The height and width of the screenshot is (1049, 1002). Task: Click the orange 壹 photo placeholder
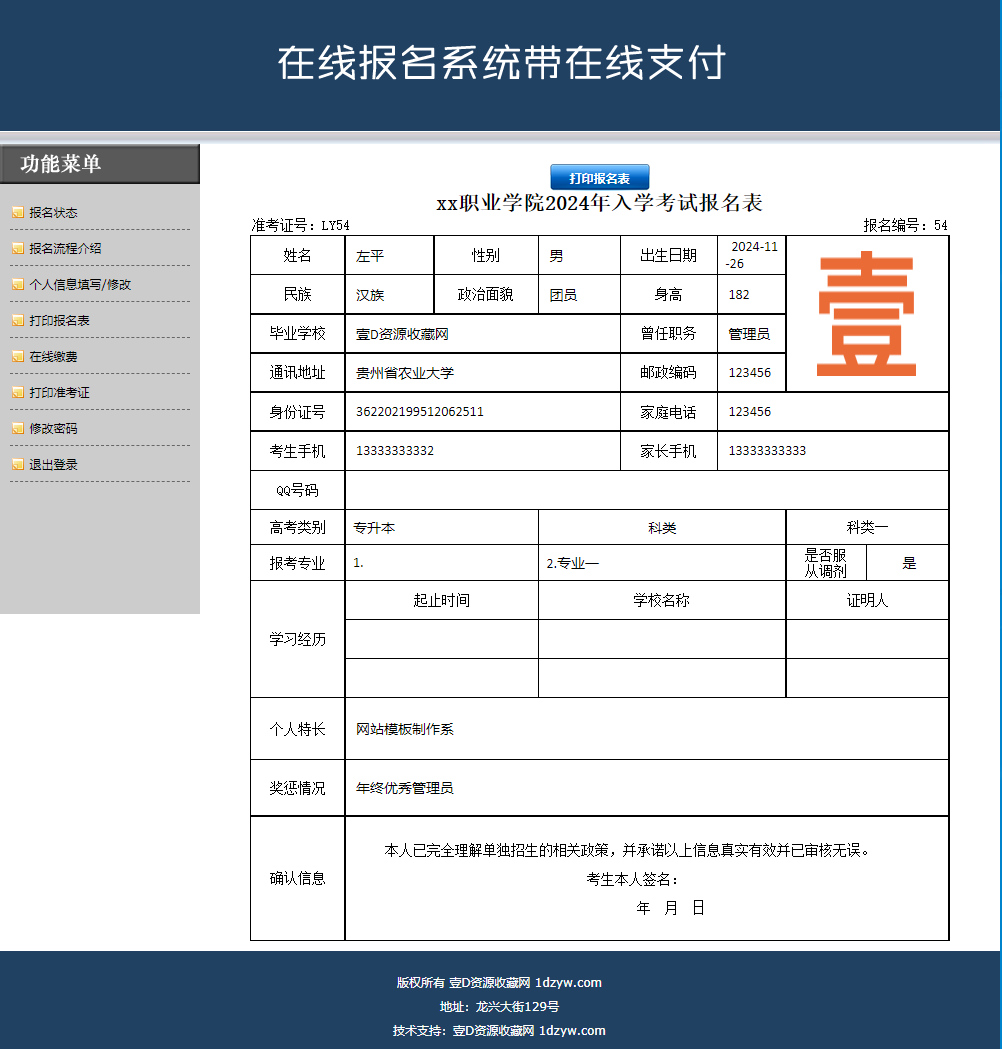pyautogui.click(x=866, y=314)
